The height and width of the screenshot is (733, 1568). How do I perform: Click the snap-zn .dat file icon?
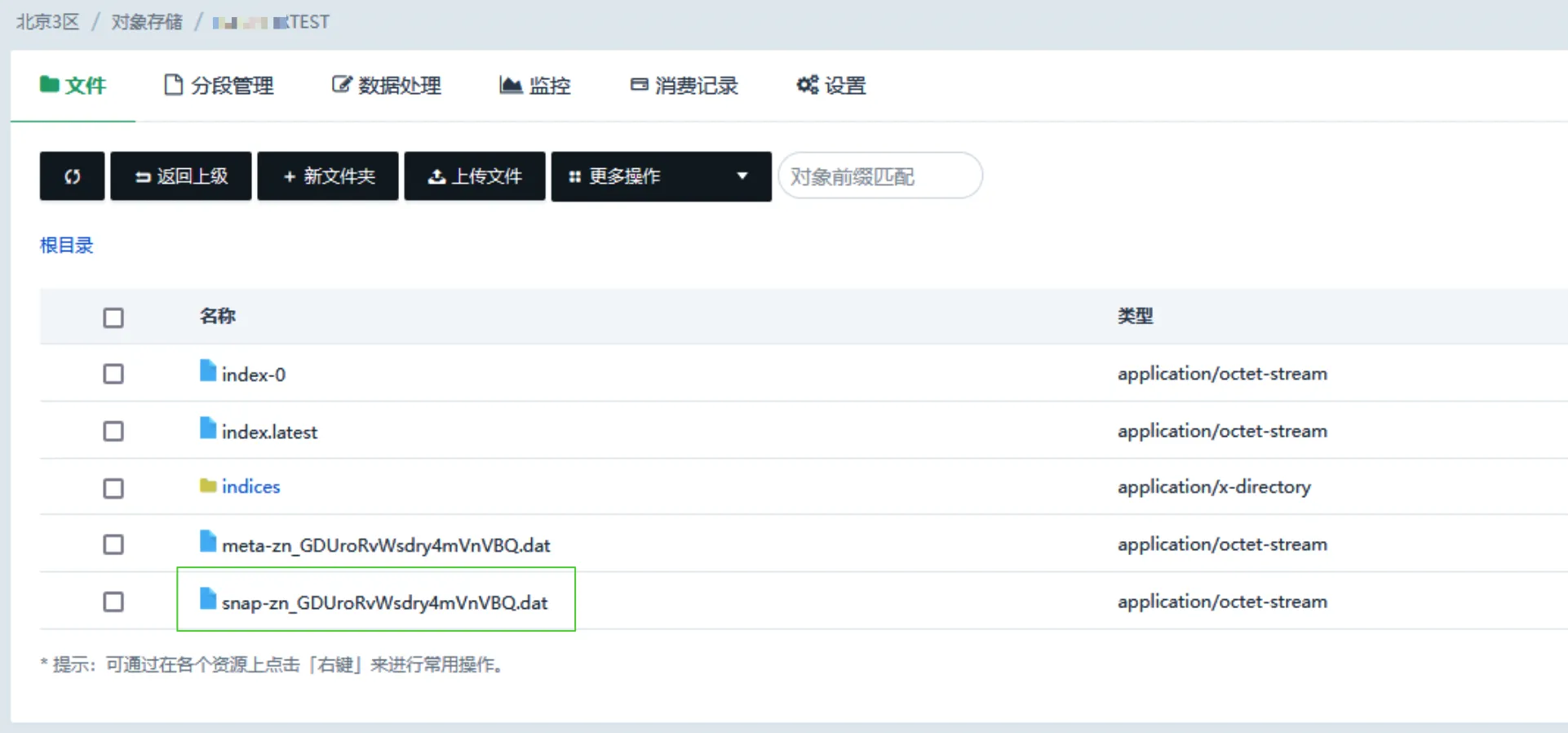tap(208, 600)
